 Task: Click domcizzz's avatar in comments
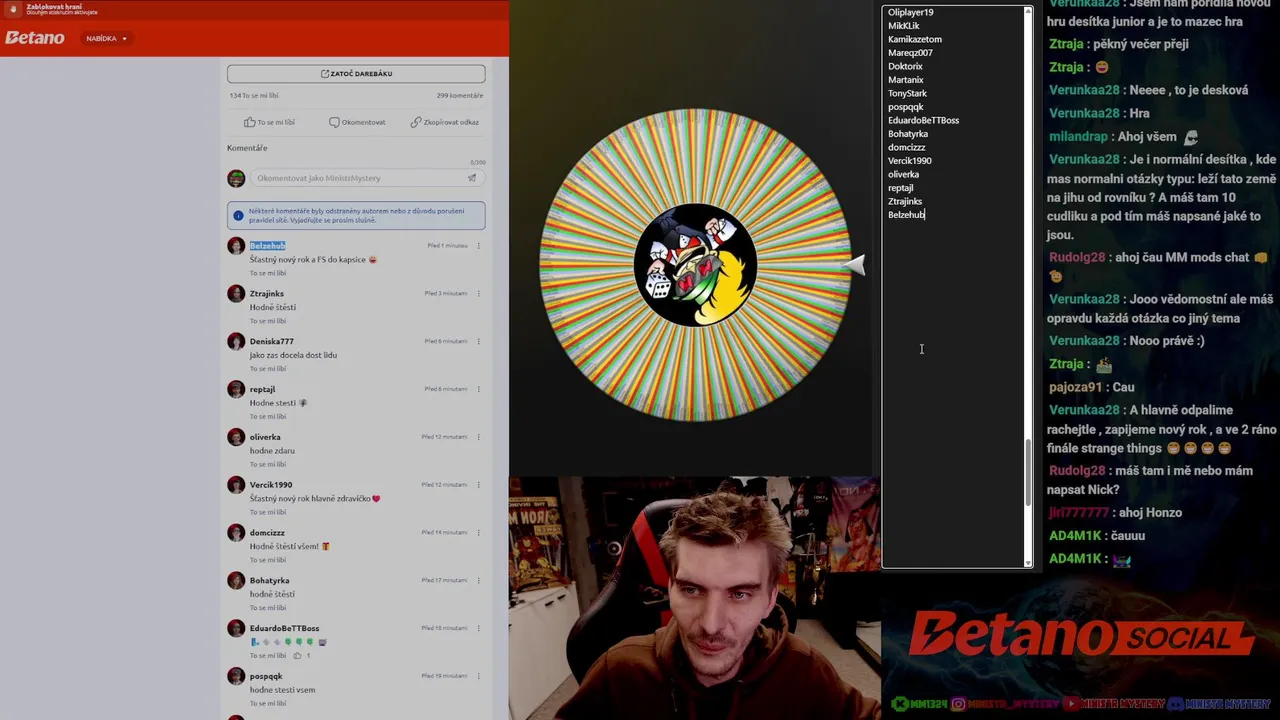coord(236,533)
